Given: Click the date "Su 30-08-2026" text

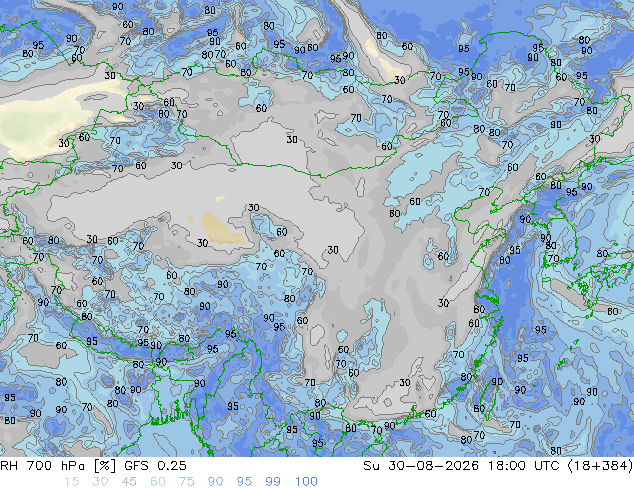Looking at the screenshot, I should 421,466.
